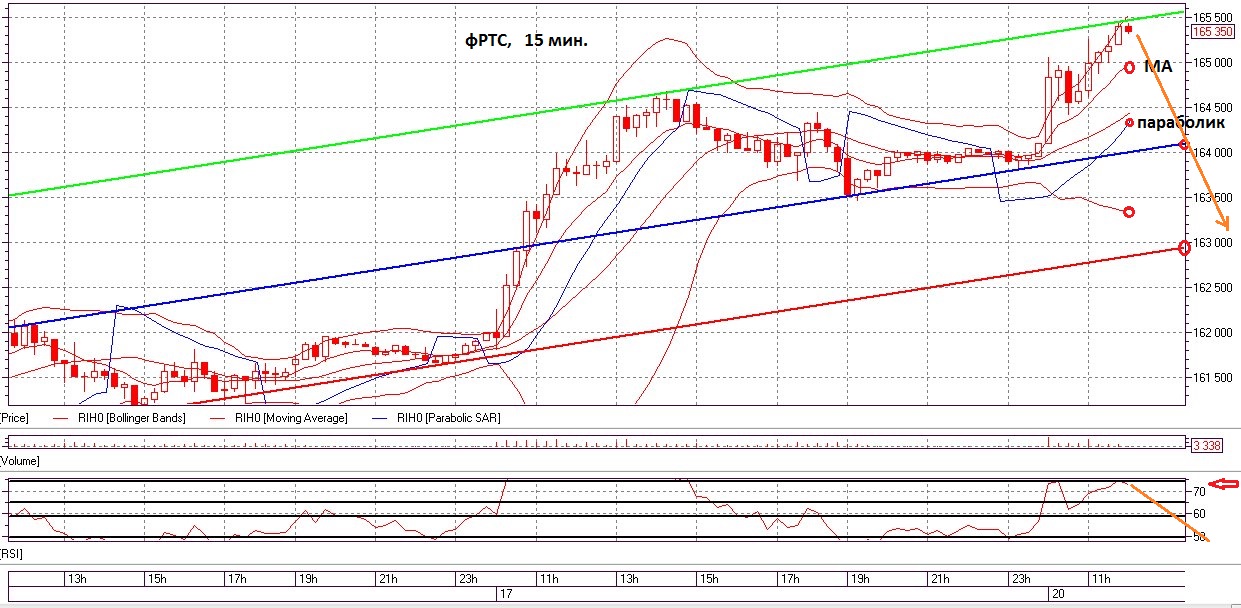This screenshot has height=608, width=1241.
Task: Select the Volume panel label
Action: tap(19, 461)
